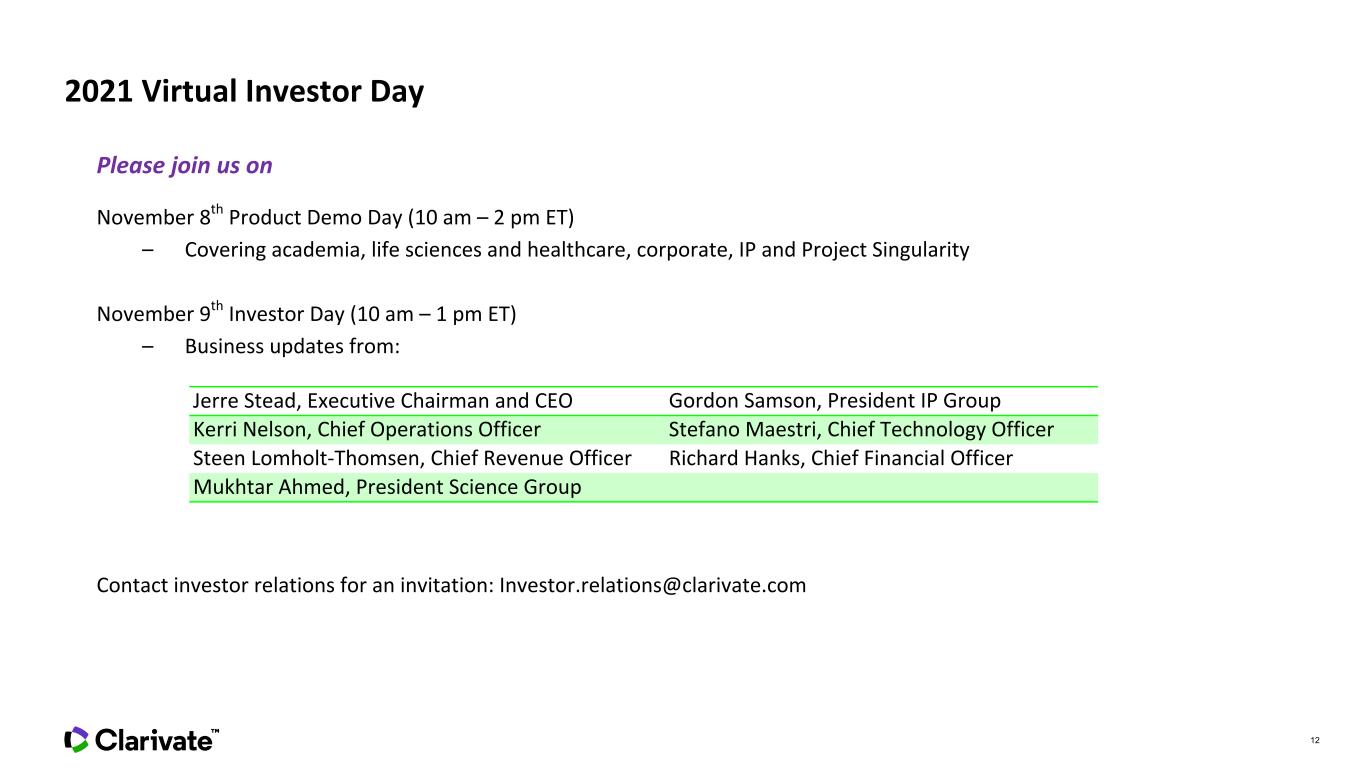The width and height of the screenshot is (1365, 768).
Task: Click the slide page number 12
Action: tap(1315, 740)
